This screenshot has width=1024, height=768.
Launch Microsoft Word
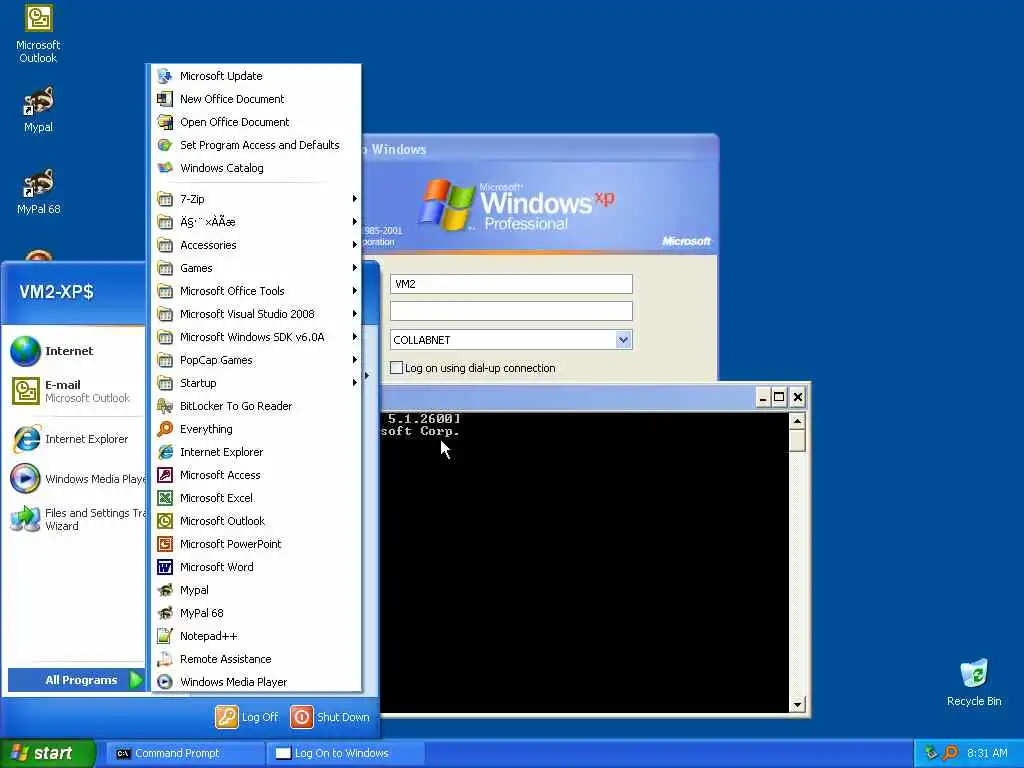tap(255, 567)
